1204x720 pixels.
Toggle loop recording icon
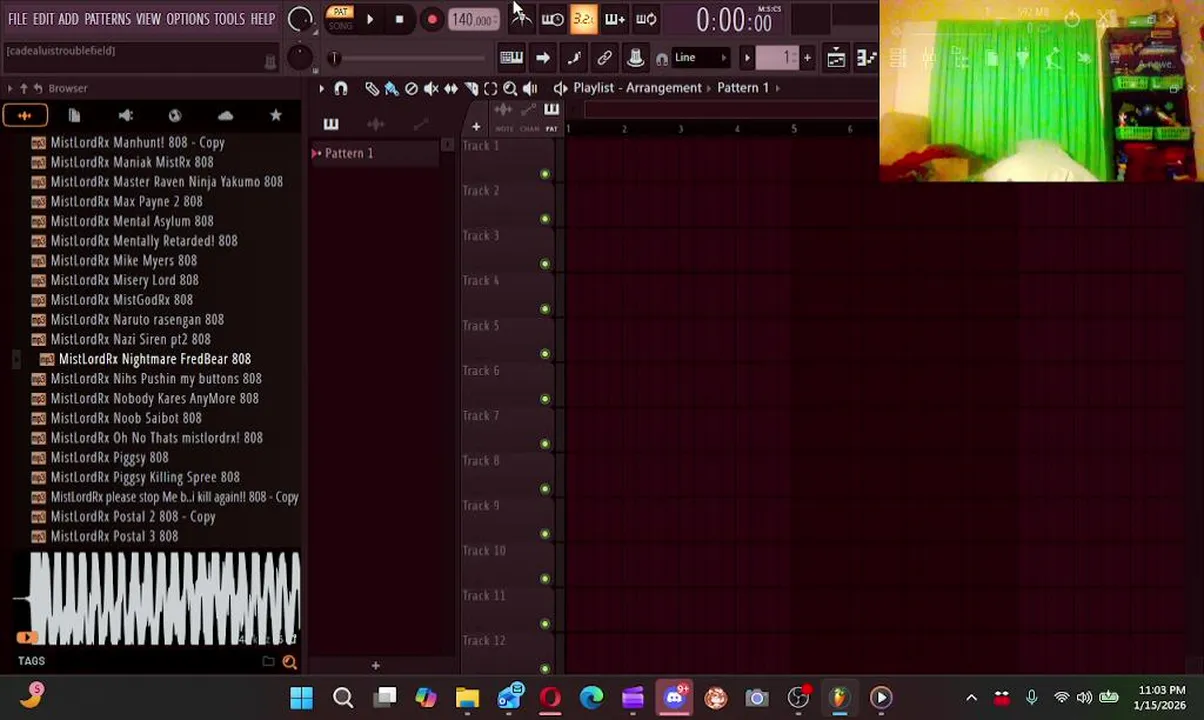point(646,19)
